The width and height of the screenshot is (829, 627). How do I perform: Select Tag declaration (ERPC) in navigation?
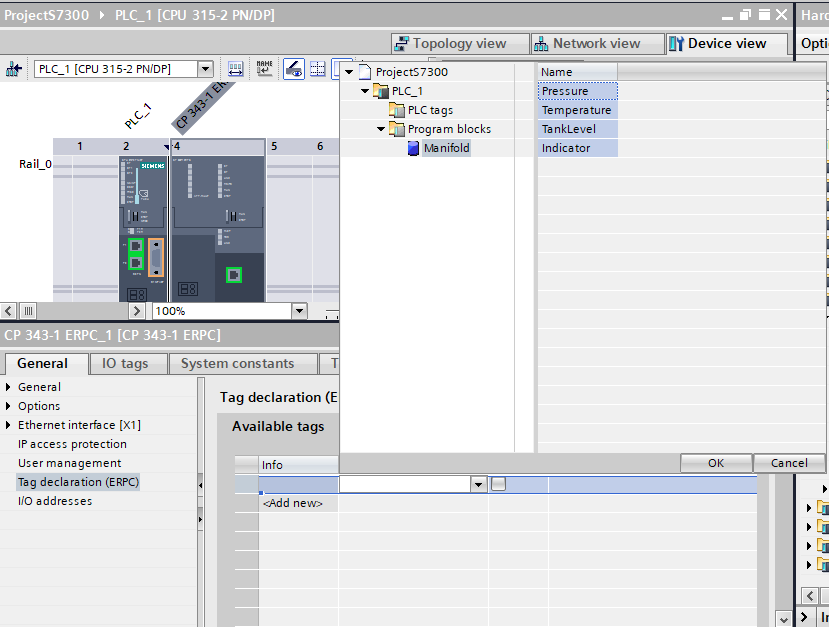[78, 482]
